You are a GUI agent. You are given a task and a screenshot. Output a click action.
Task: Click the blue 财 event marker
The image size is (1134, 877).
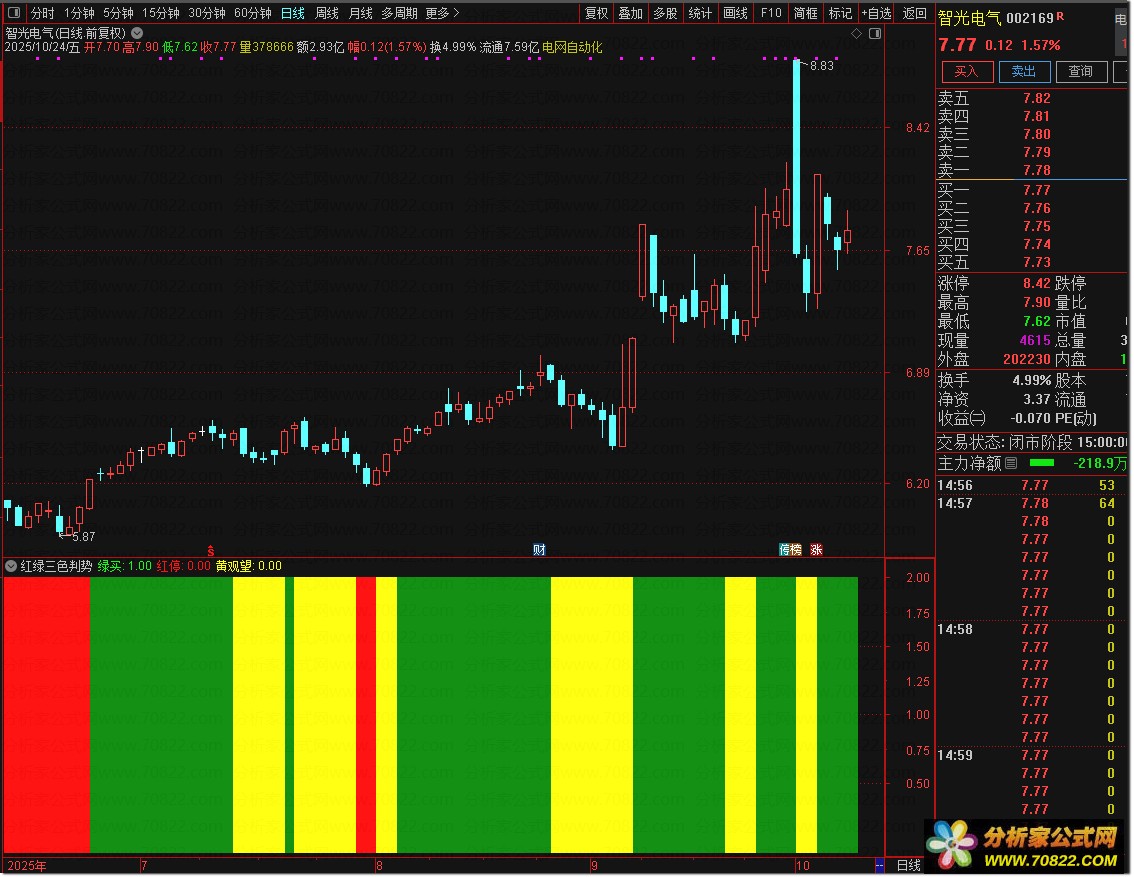(539, 550)
